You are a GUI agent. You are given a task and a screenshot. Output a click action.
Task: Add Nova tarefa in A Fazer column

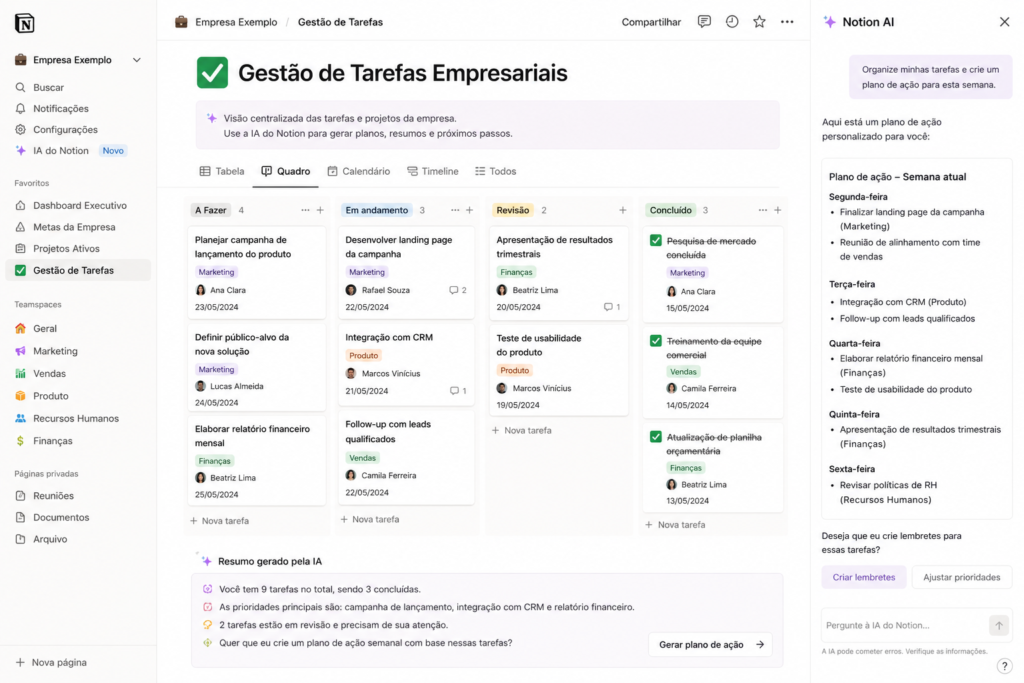[219, 521]
